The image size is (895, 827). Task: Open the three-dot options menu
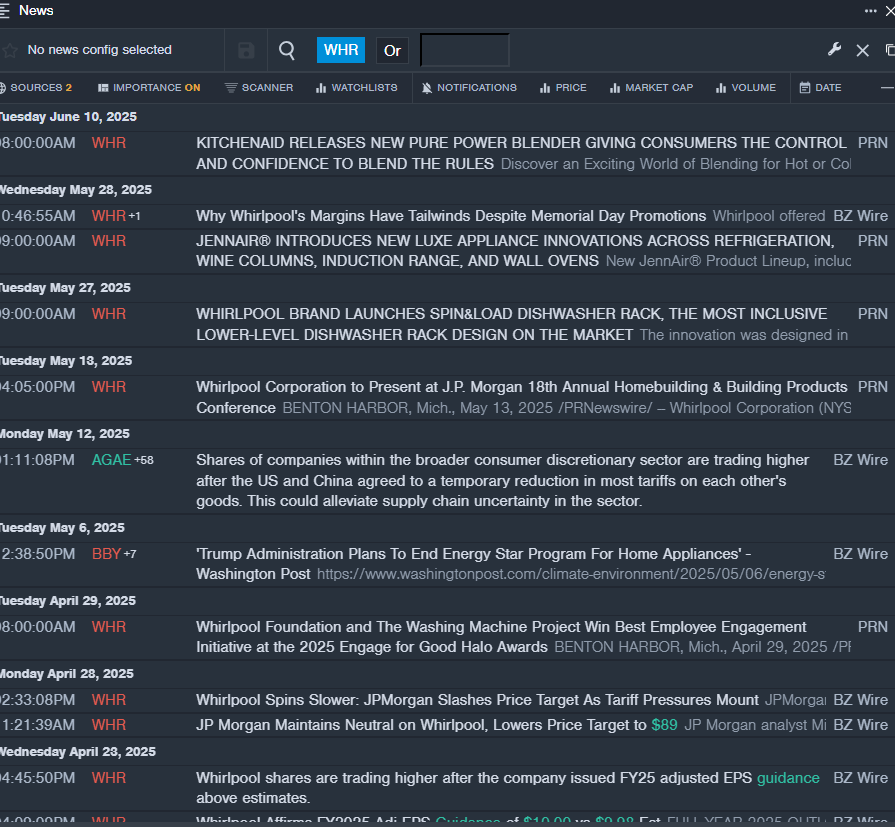click(x=870, y=11)
